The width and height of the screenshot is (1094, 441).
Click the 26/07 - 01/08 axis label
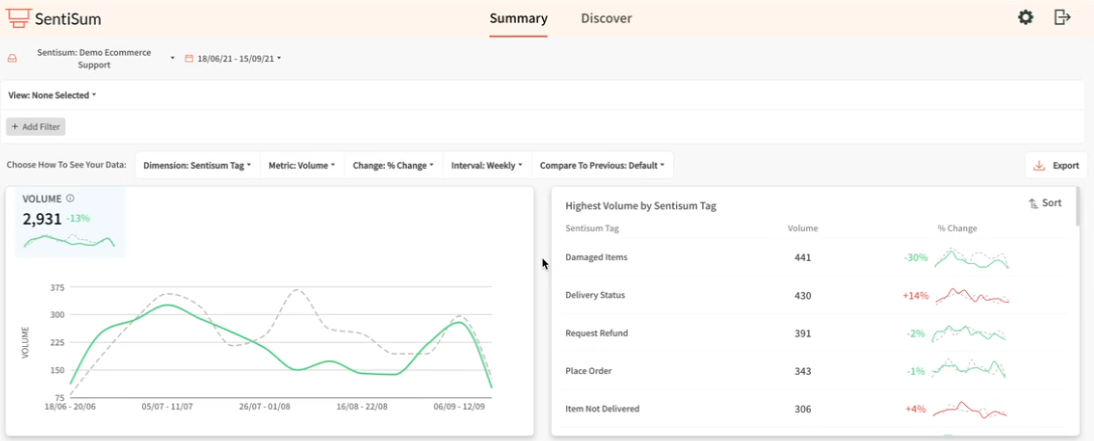click(265, 405)
